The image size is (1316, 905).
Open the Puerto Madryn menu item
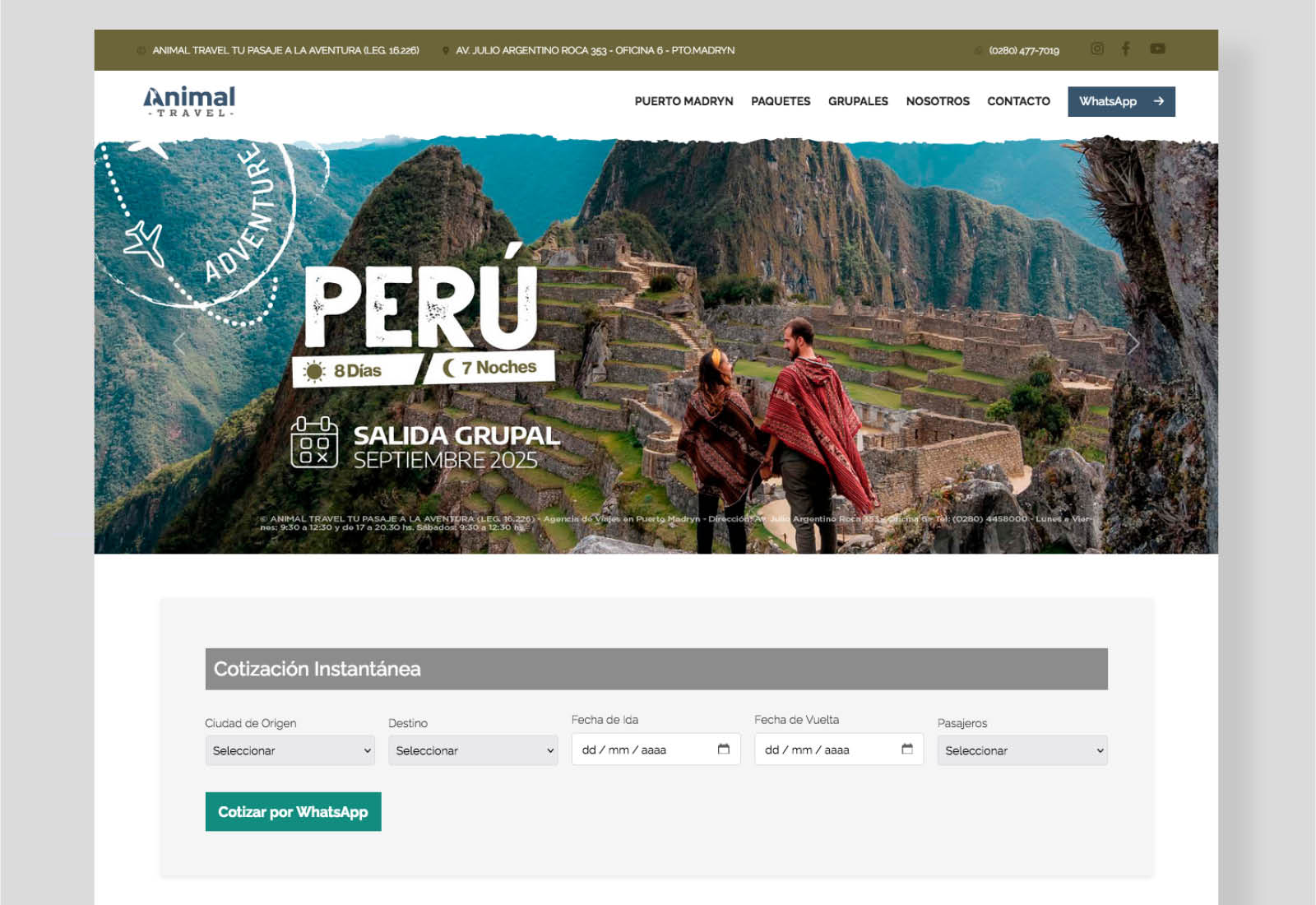click(x=683, y=101)
